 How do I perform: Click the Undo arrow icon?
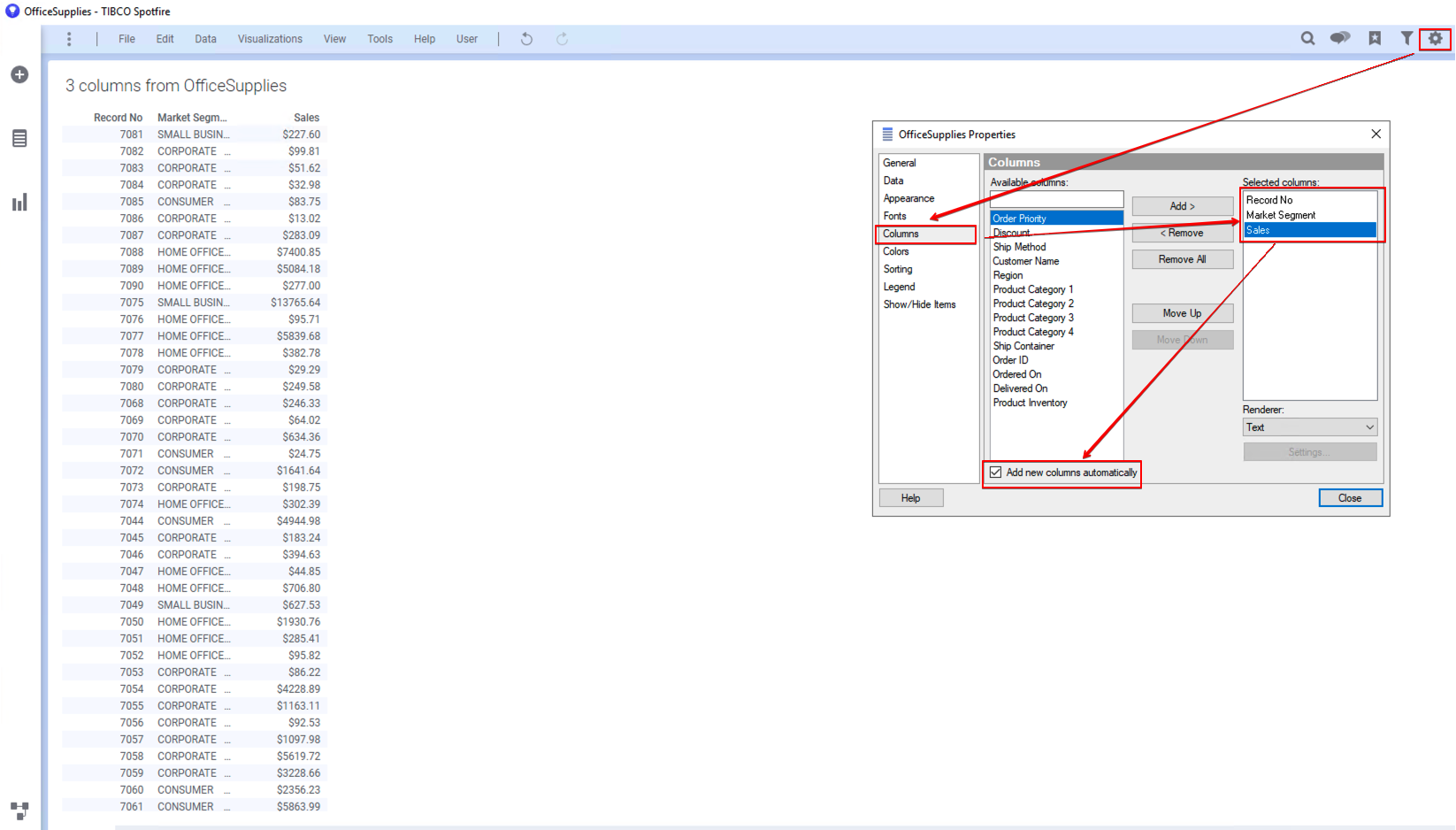pyautogui.click(x=526, y=39)
